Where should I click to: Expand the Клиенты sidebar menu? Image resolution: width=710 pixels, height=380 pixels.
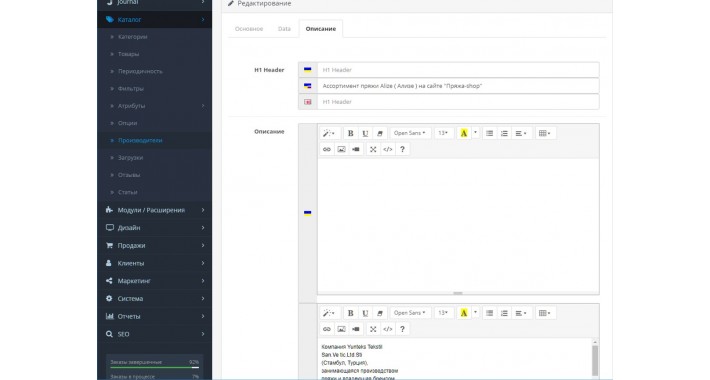(x=154, y=263)
